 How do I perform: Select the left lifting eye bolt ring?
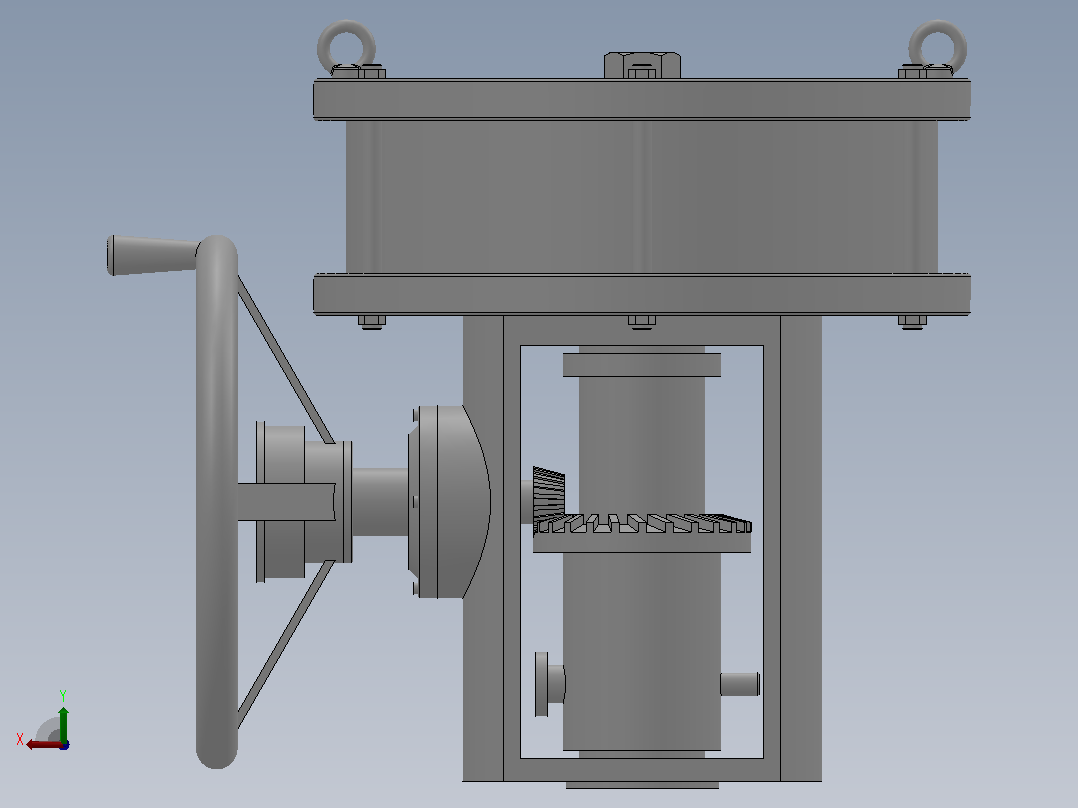tap(346, 47)
